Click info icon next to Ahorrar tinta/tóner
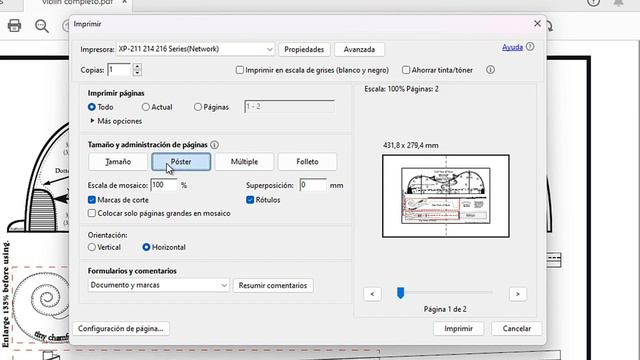The height and width of the screenshot is (360, 640). point(490,70)
